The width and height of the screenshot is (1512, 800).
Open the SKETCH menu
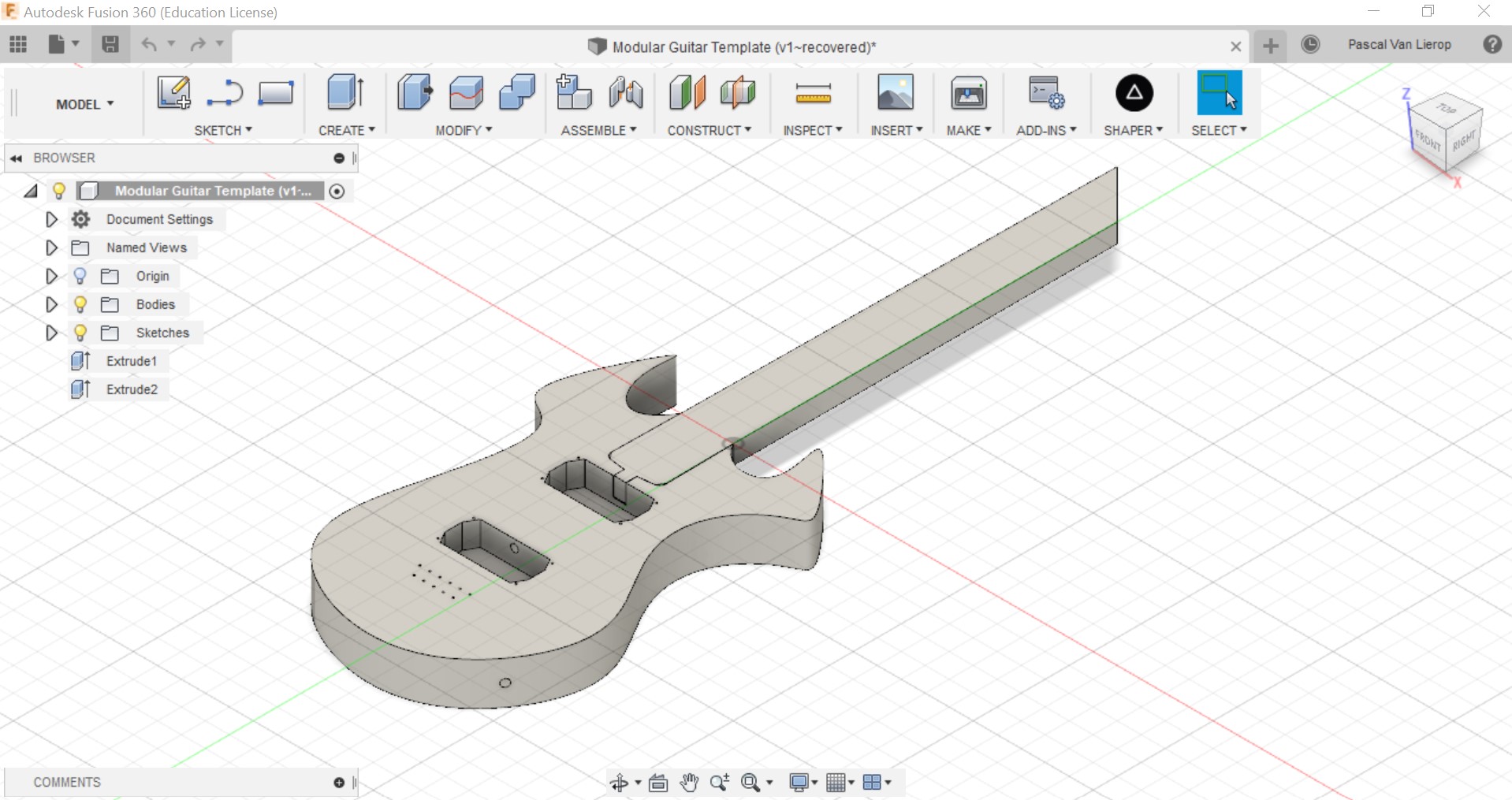223,130
